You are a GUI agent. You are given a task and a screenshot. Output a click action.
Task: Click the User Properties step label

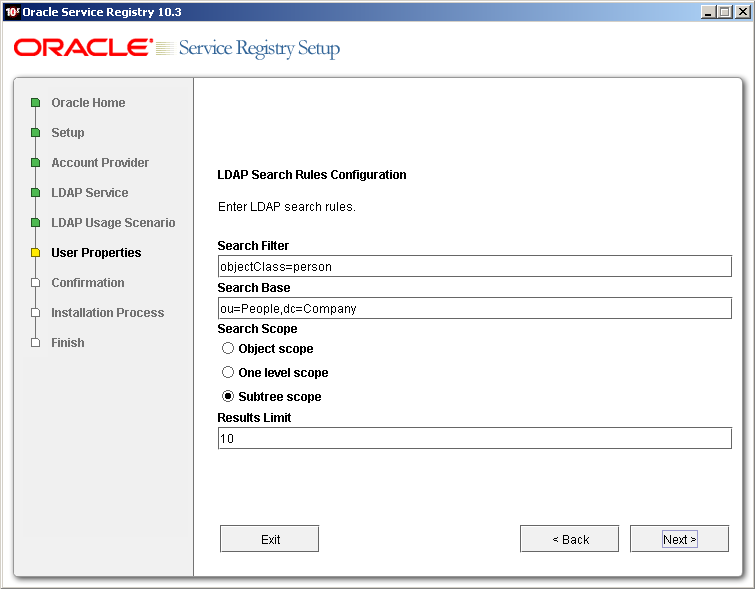96,253
